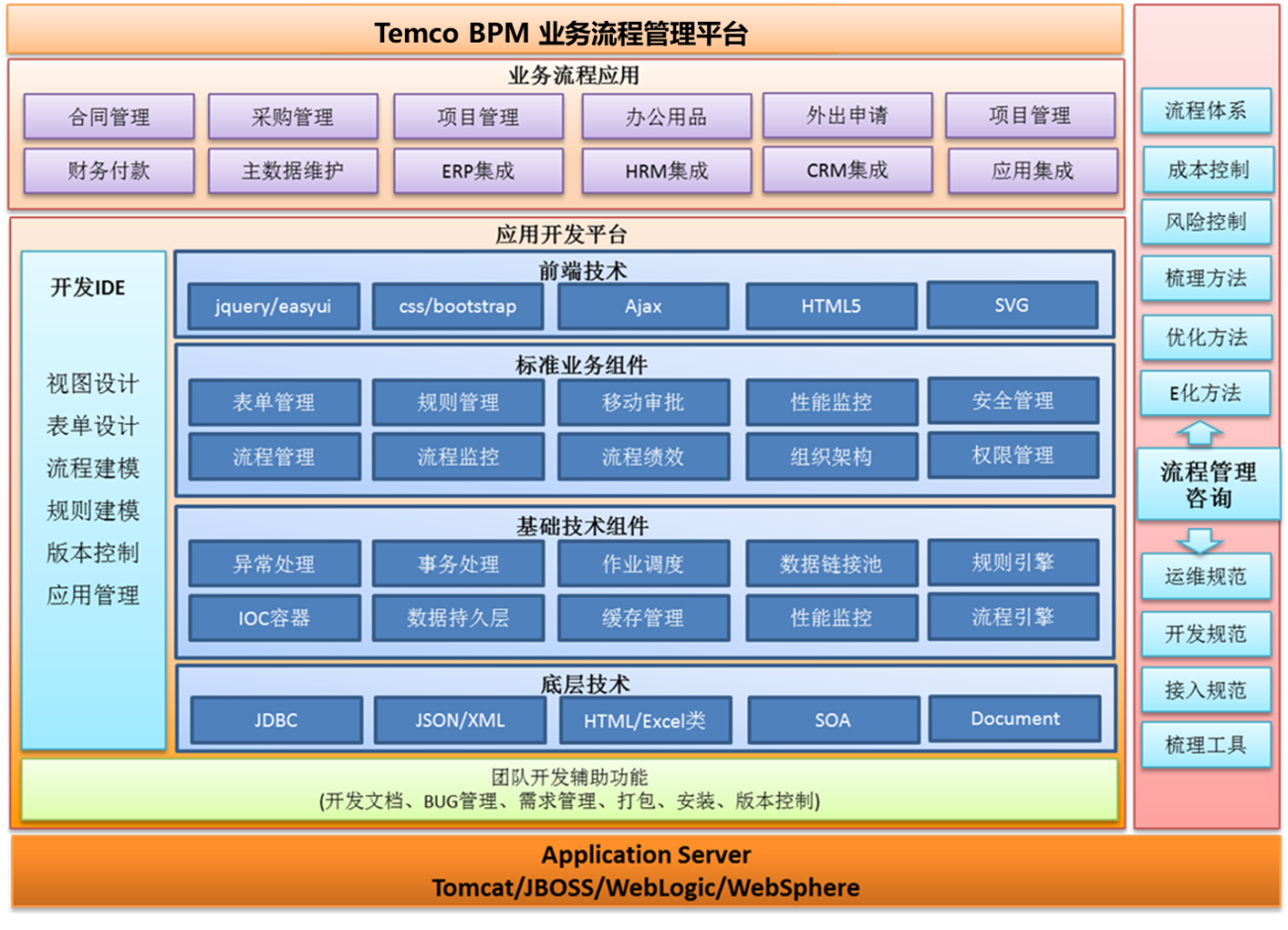This screenshot has width=1288, height=930.
Task: Select the JDBC box
Action: [x=275, y=720]
